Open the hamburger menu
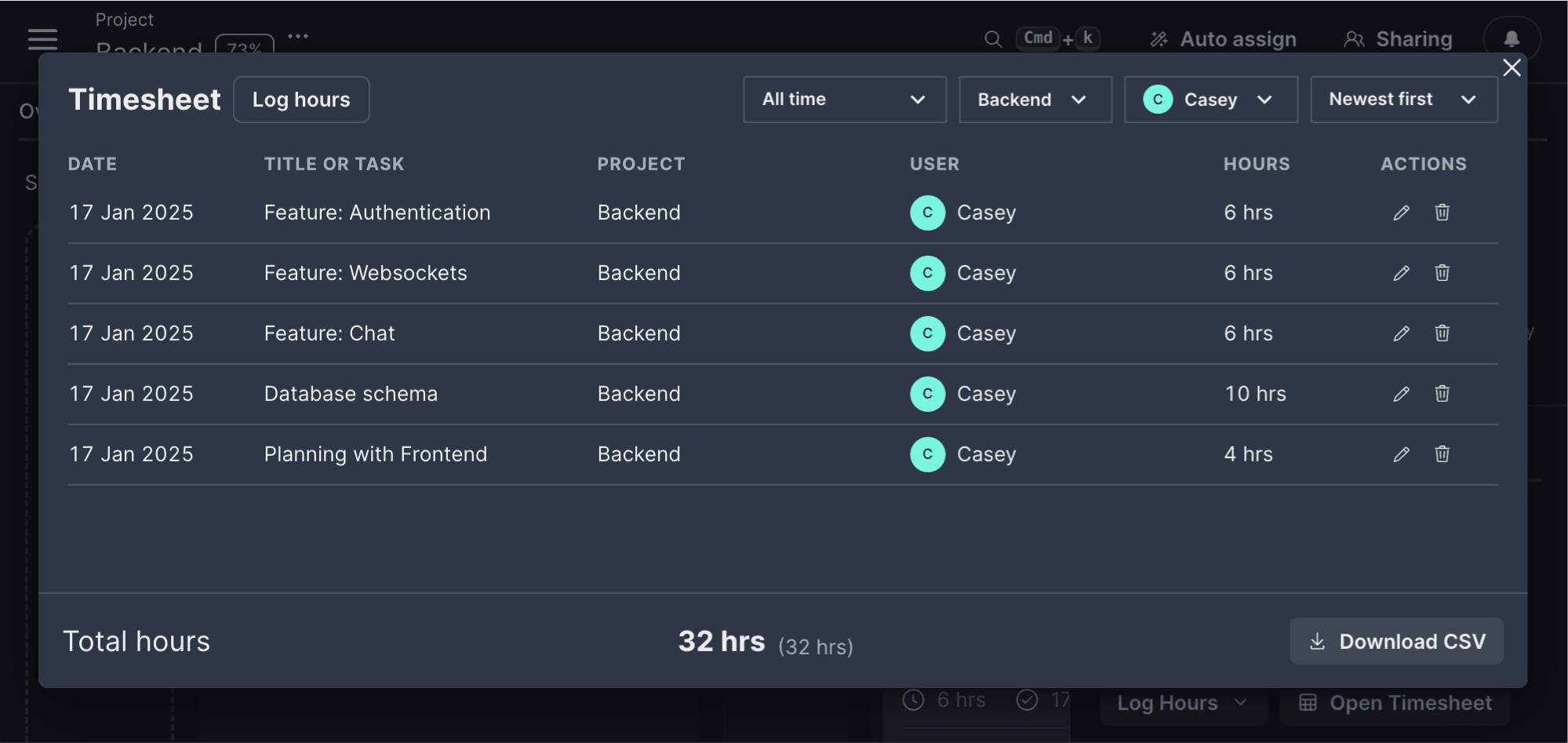This screenshot has width=1568, height=743. [x=42, y=39]
